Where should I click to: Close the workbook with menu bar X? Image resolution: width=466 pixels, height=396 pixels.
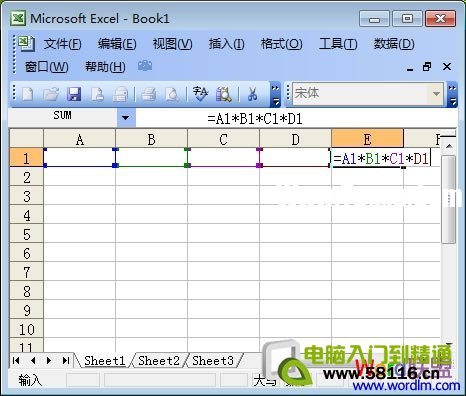click(x=447, y=67)
